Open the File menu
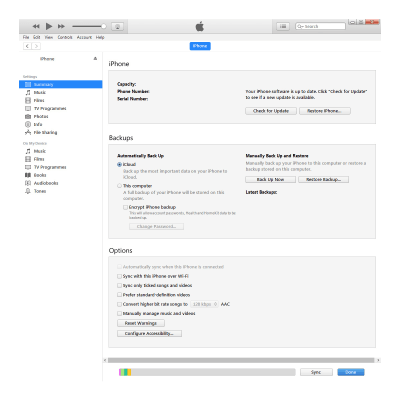This screenshot has width=400, height=400. (x=26, y=37)
